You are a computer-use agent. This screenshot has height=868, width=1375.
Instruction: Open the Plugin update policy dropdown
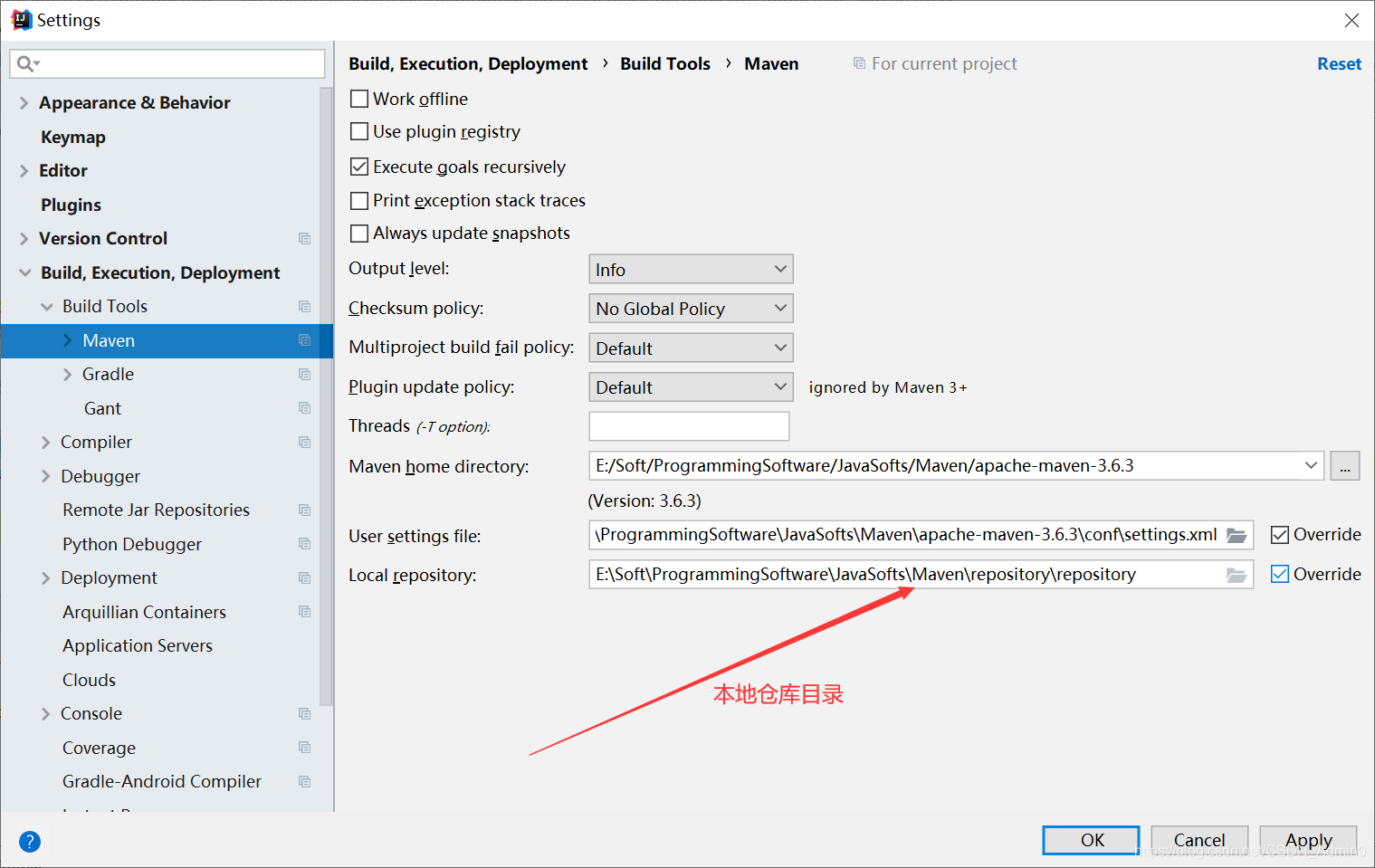coord(691,387)
